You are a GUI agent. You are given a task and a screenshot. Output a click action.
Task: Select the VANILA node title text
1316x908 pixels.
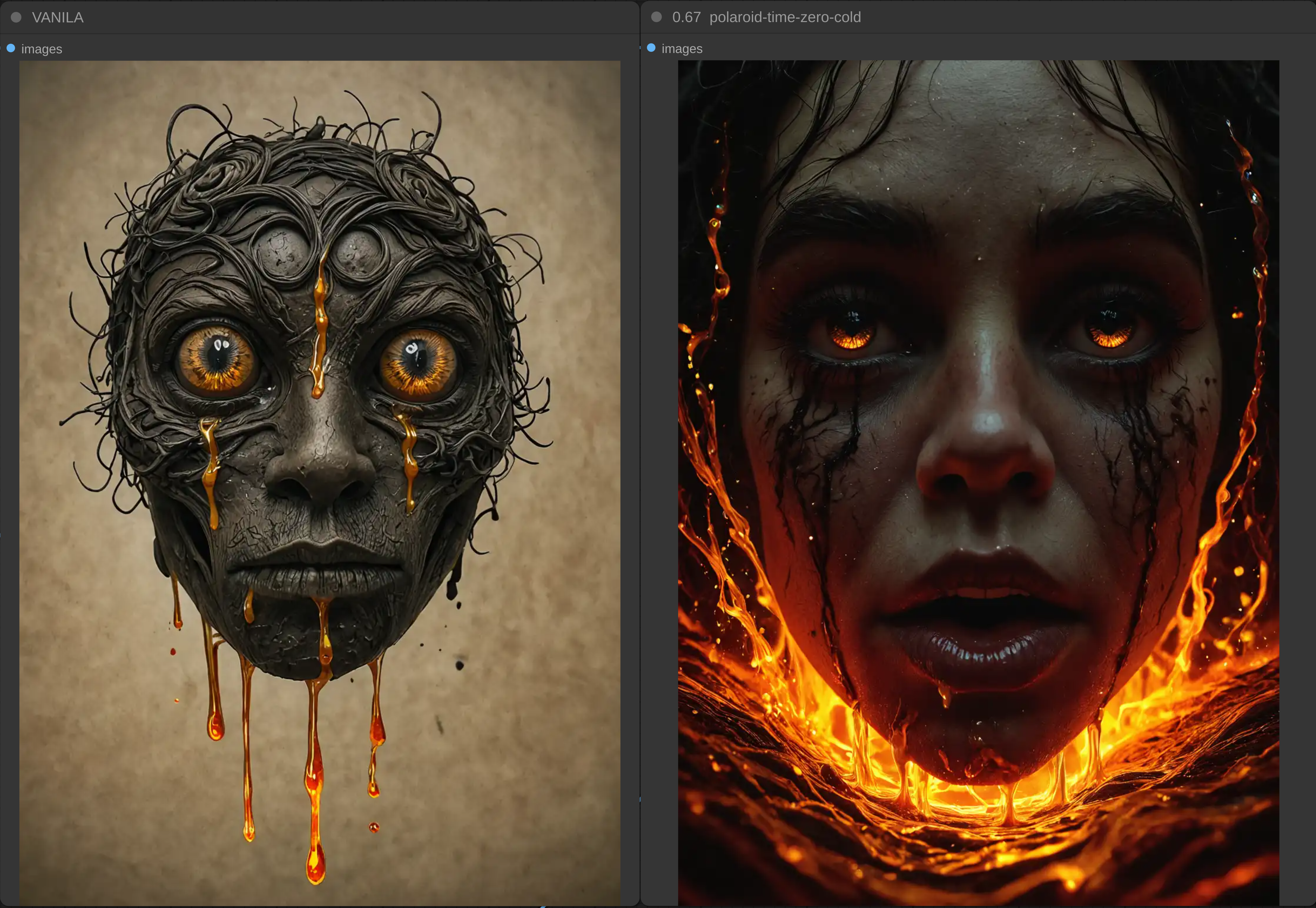(x=58, y=18)
